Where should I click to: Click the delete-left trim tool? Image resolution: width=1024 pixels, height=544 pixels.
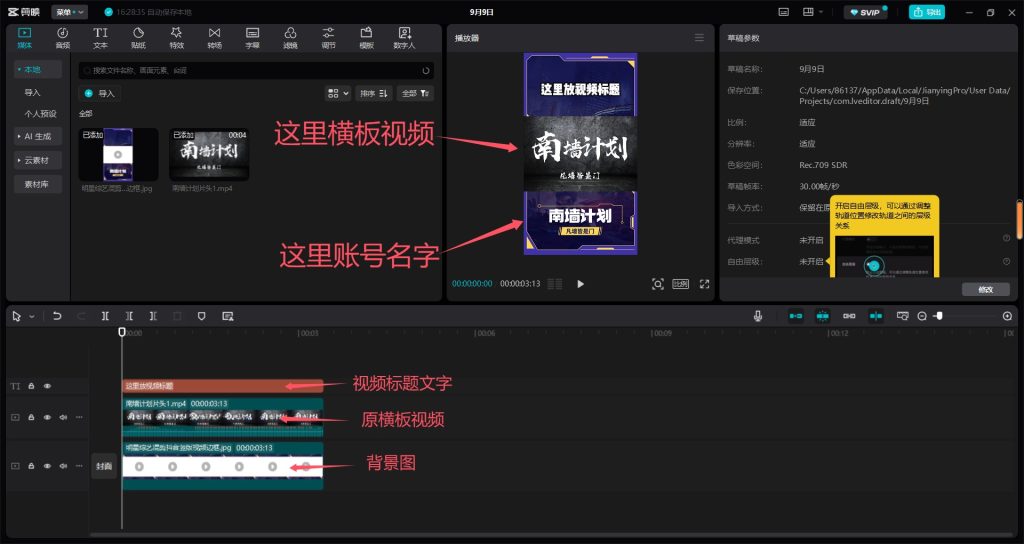pos(129,316)
